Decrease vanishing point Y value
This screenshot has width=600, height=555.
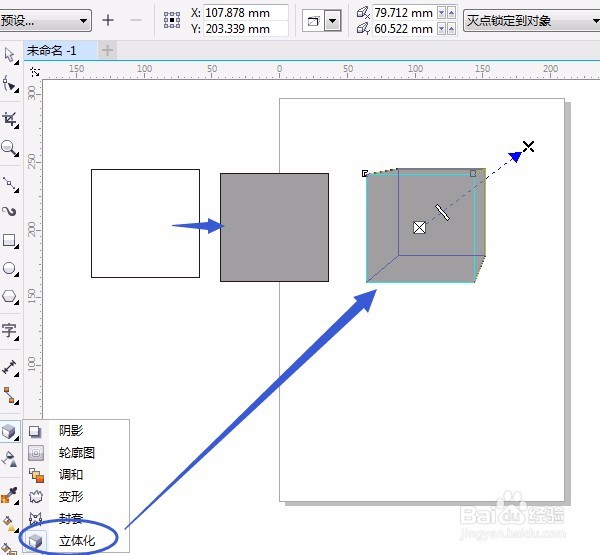tap(442, 29)
